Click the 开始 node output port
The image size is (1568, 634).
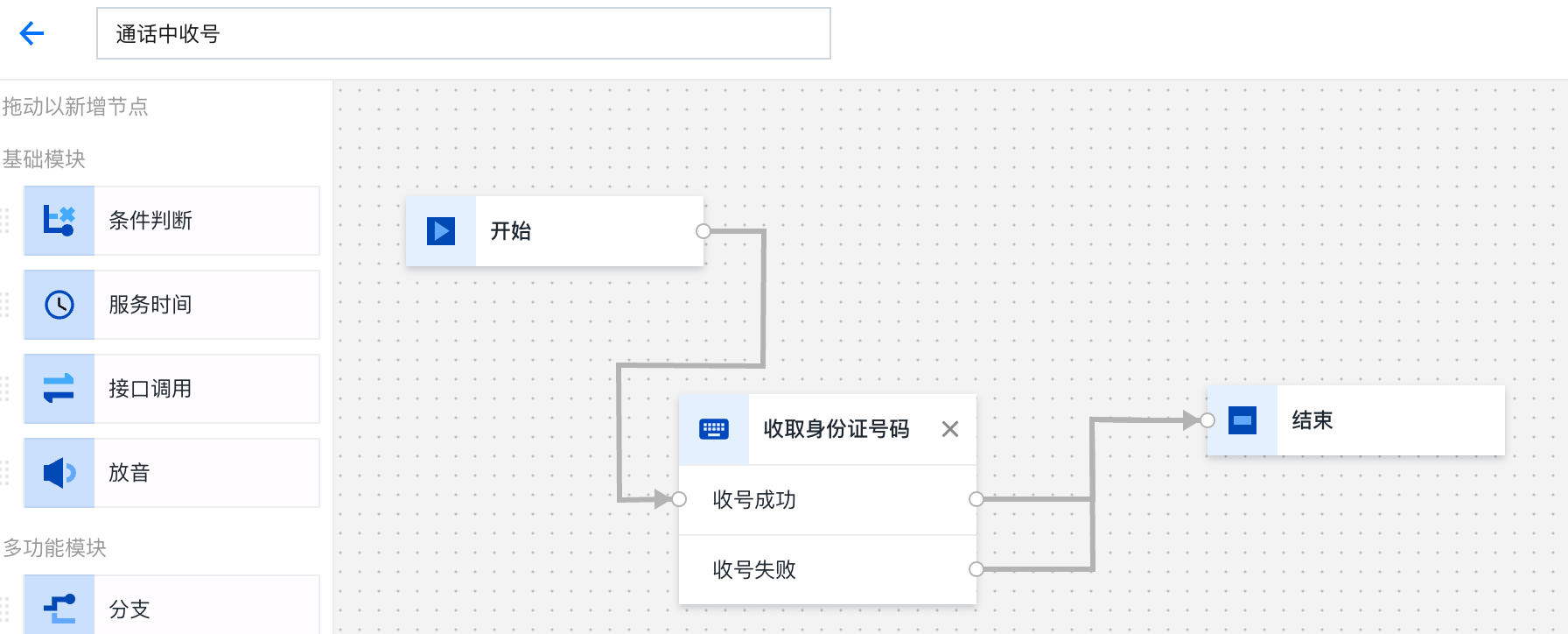coord(703,231)
